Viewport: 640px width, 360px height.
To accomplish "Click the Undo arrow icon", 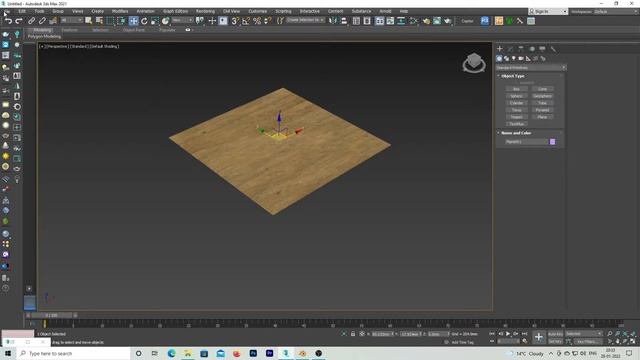I will pos(8,21).
